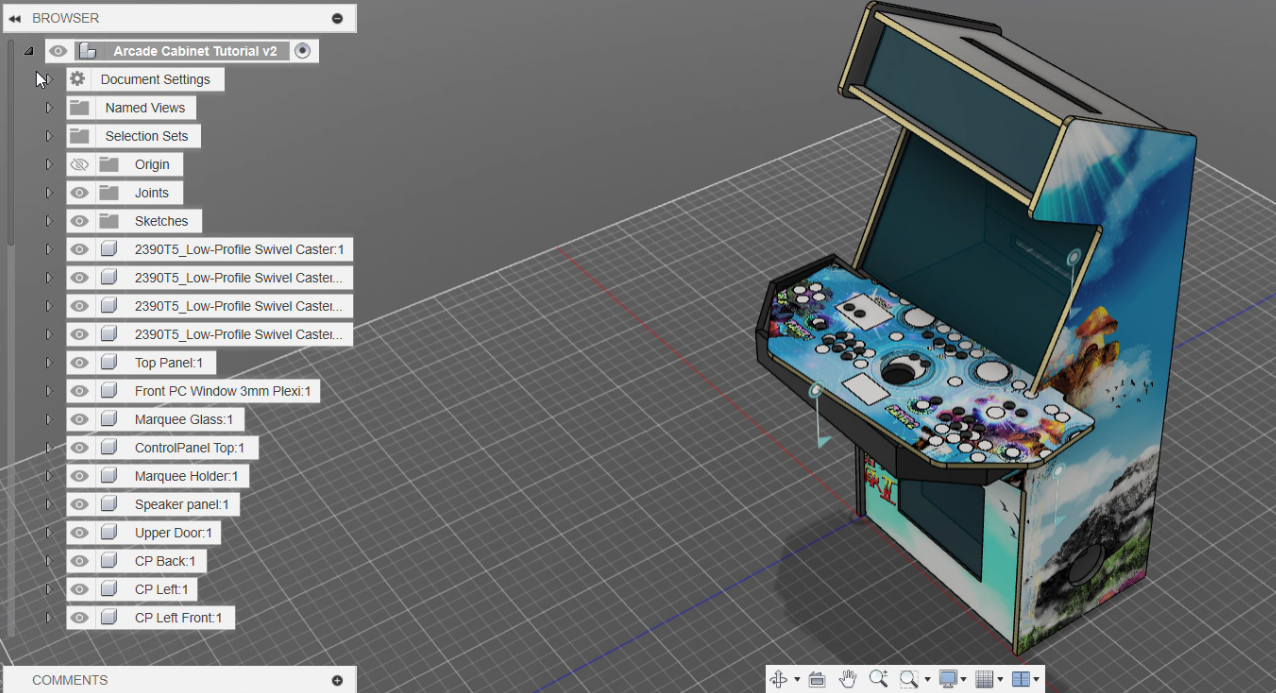Select the Front PC Window 3mm Plexi:1 label
1276x693 pixels.
click(223, 391)
